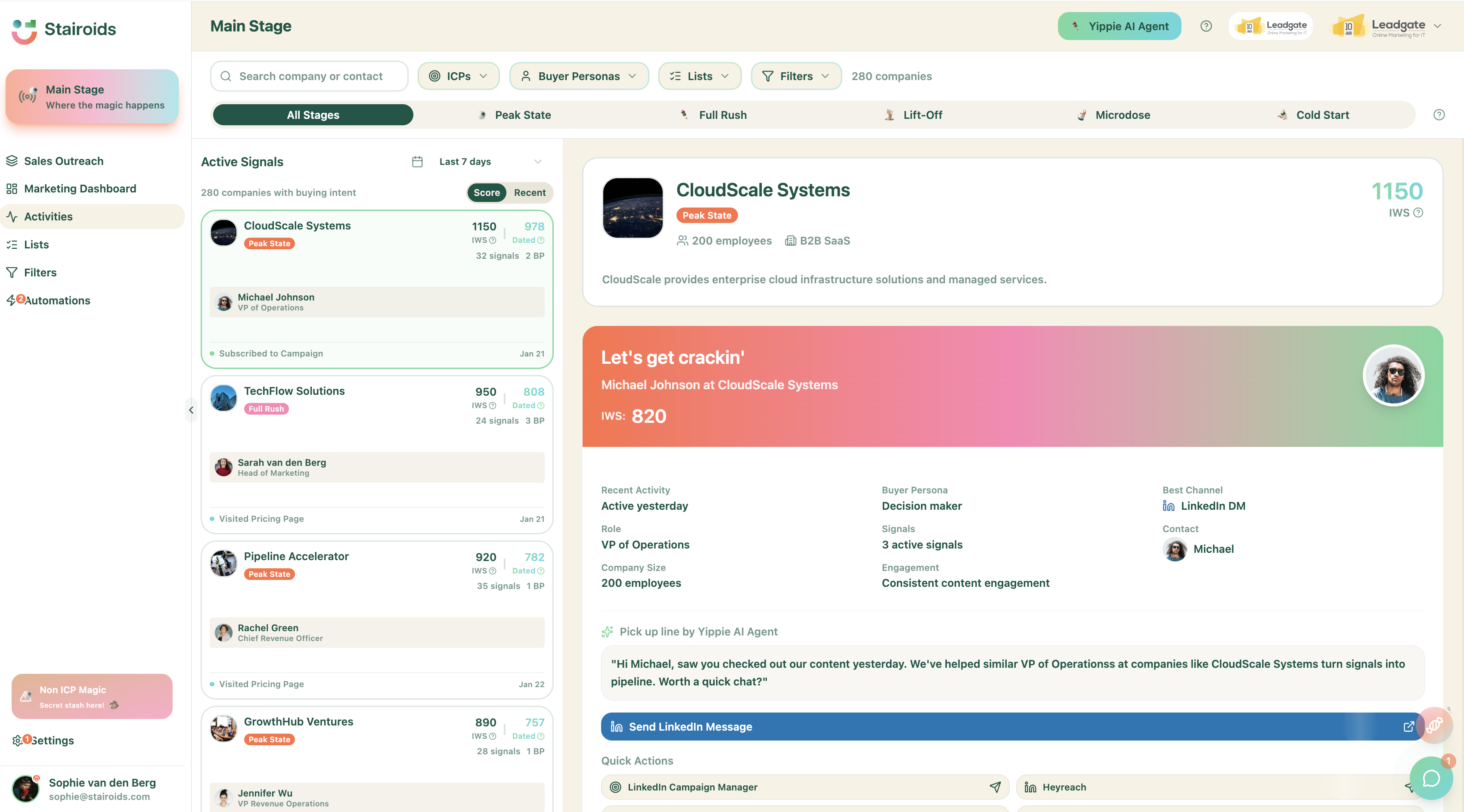Click the Automations lightning icon
Screen dimensions: 1464x812
(x=11, y=301)
